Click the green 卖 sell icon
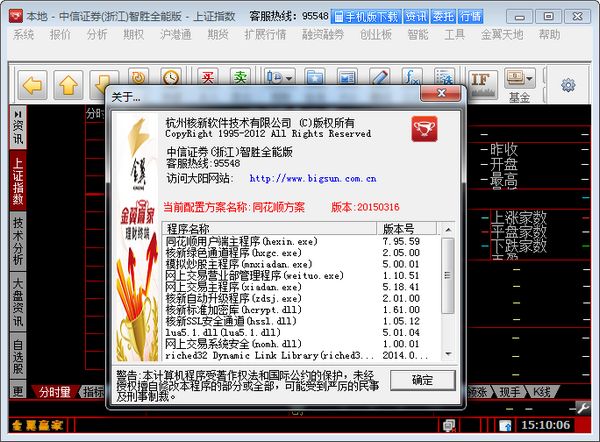Screen dimensions: 600x442 [x=240, y=77]
